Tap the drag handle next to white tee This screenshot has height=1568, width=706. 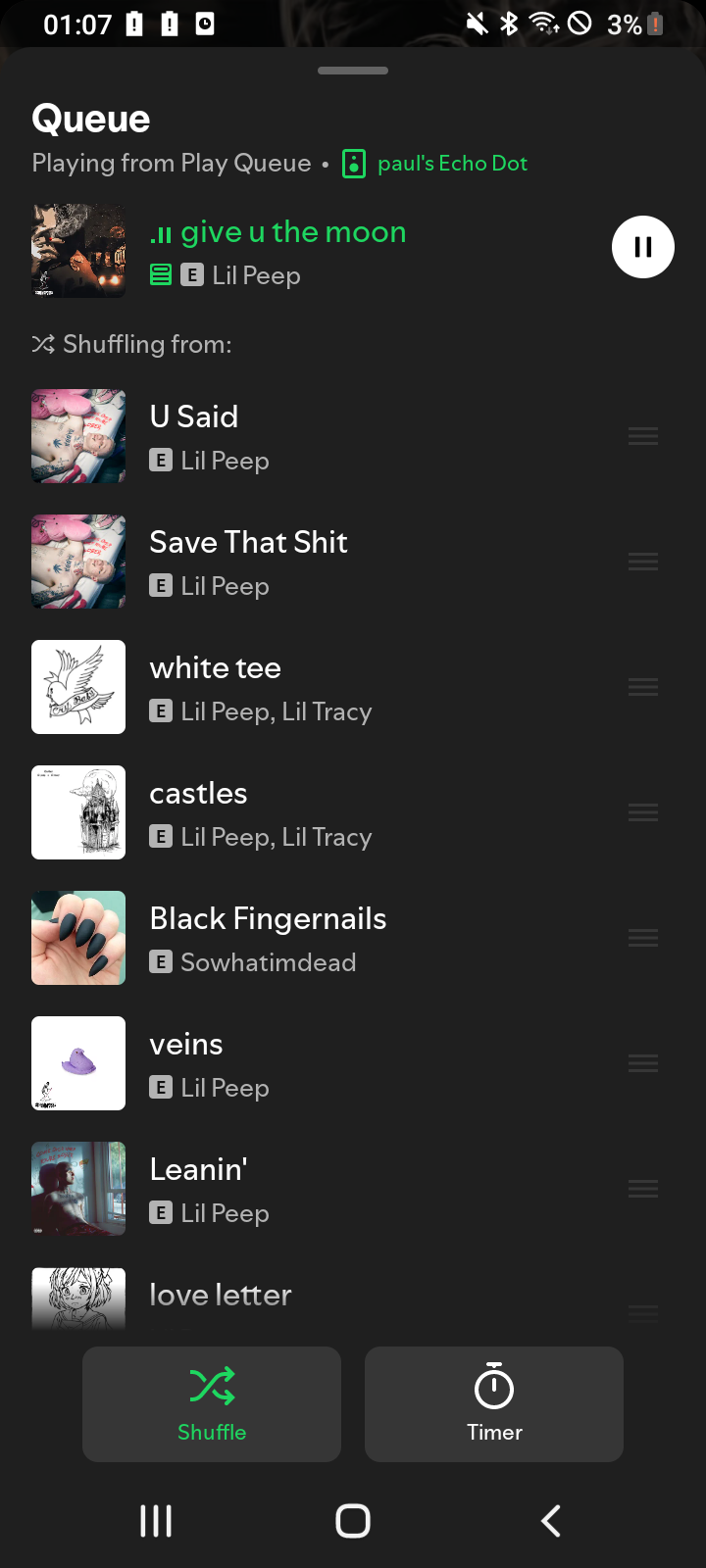[643, 687]
